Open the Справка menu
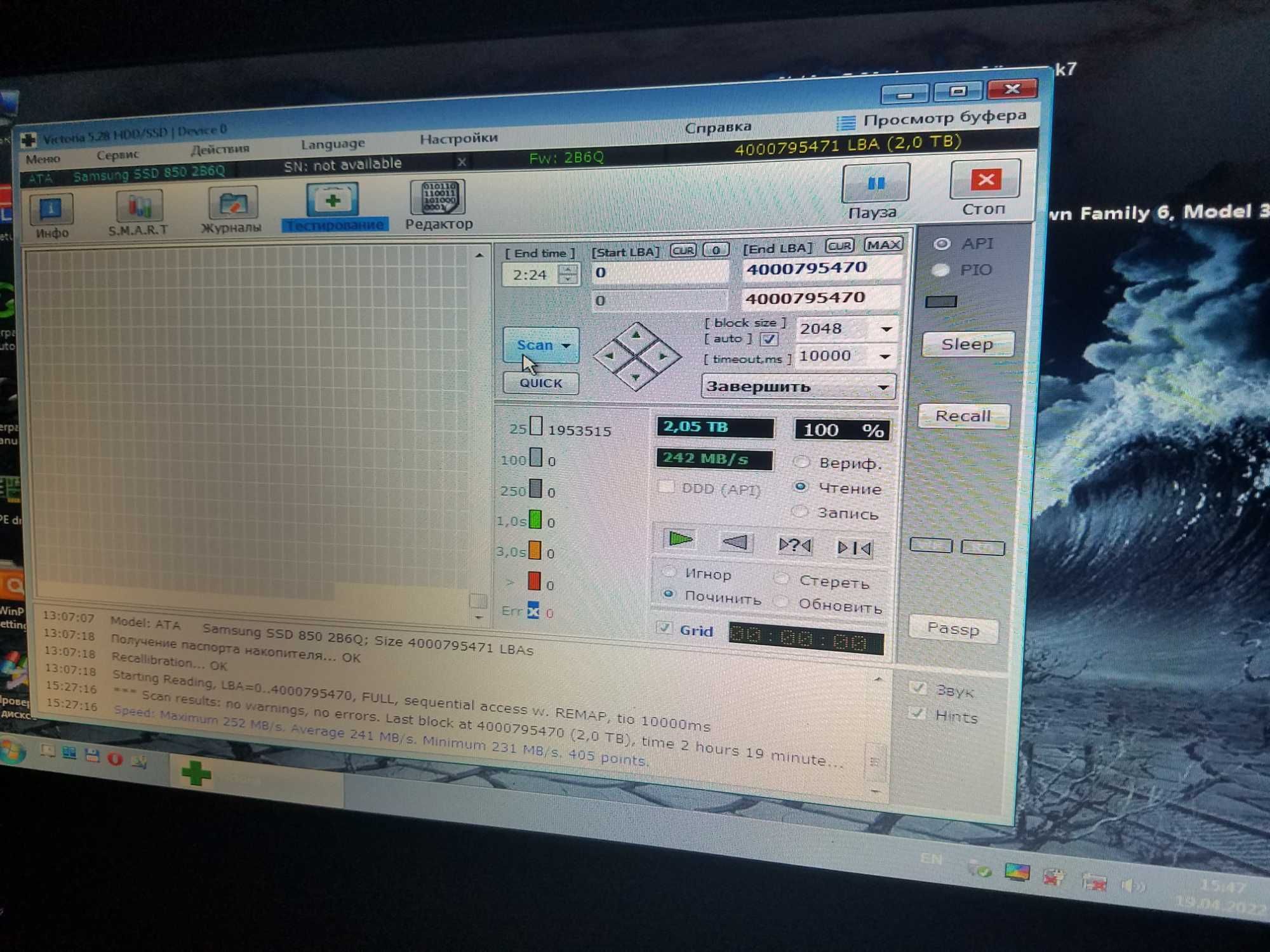The width and height of the screenshot is (1270, 952). (x=718, y=127)
